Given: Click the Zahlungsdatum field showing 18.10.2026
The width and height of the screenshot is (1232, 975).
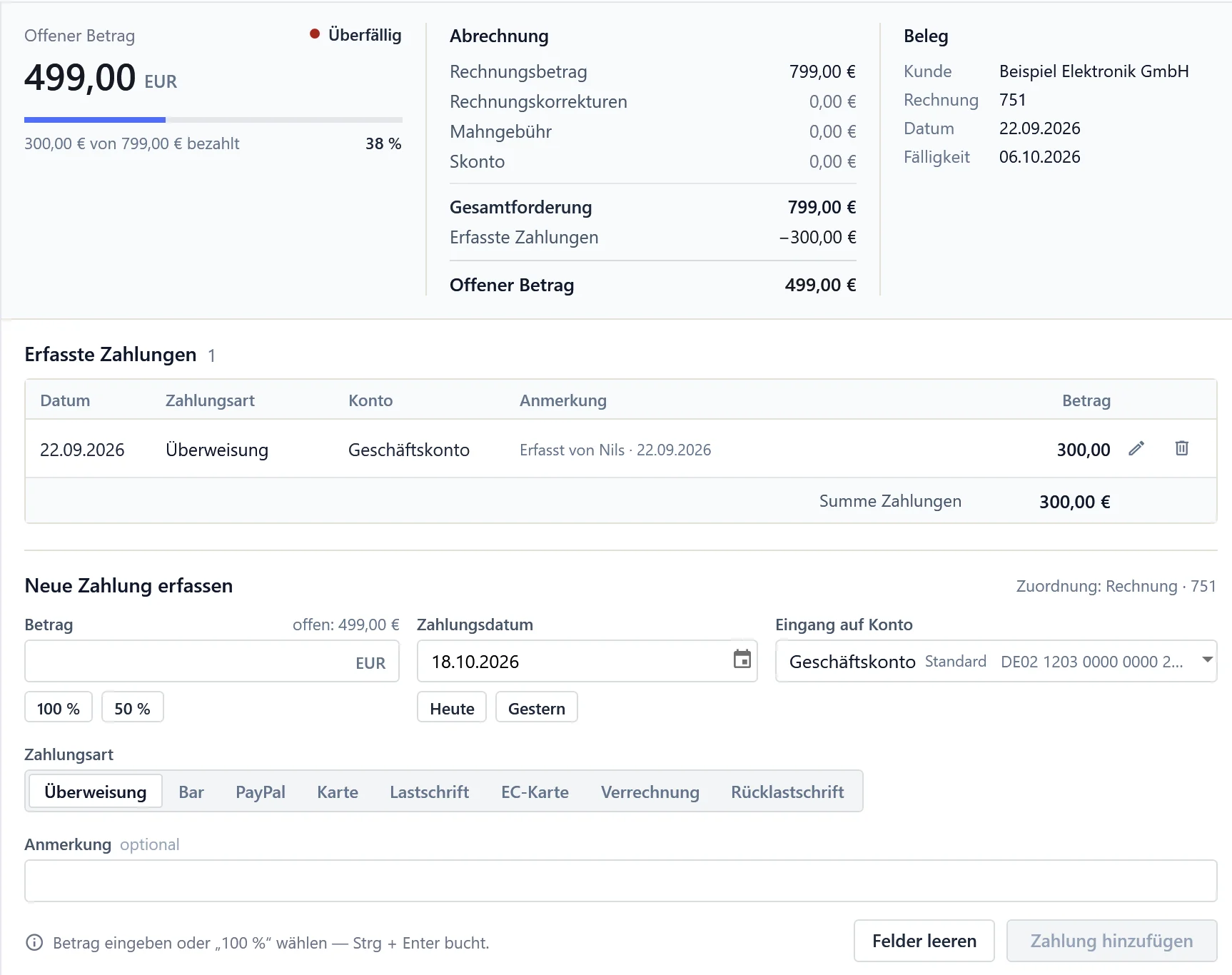Looking at the screenshot, I should pos(587,661).
